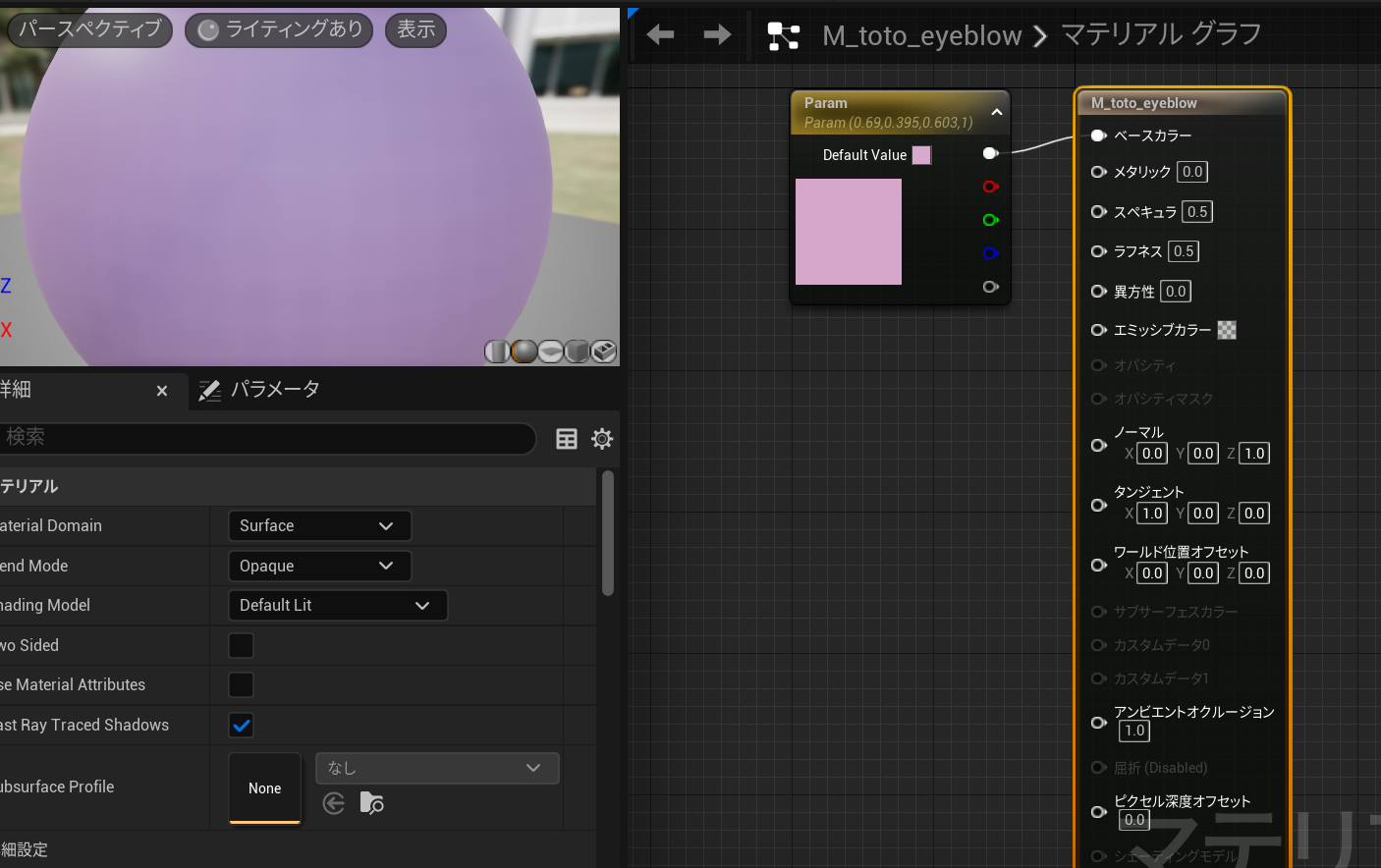This screenshot has width=1381, height=868.
Task: Click the 異方性 value field
Action: [x=1176, y=292]
